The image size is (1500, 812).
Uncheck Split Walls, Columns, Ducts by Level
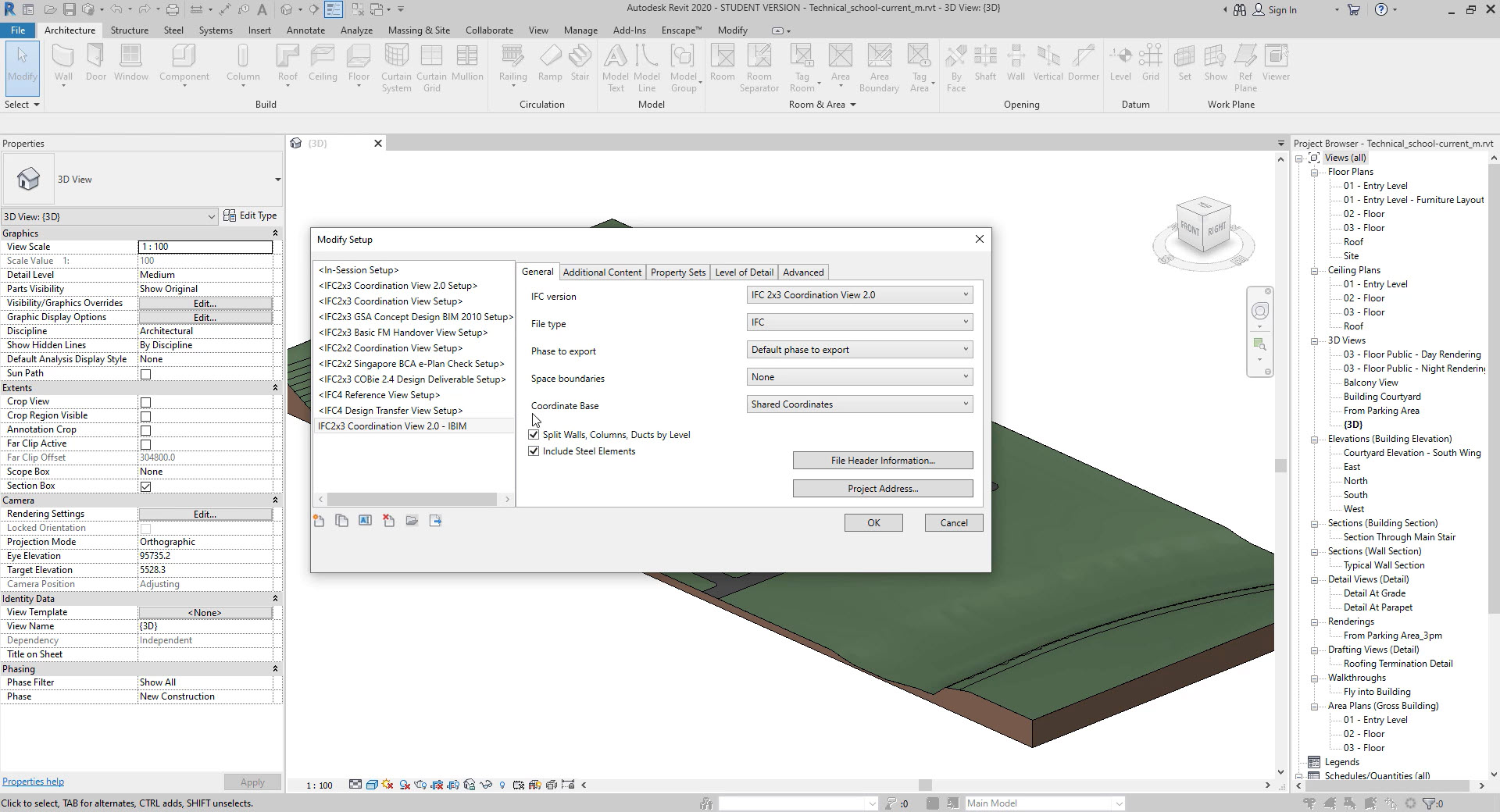click(533, 435)
